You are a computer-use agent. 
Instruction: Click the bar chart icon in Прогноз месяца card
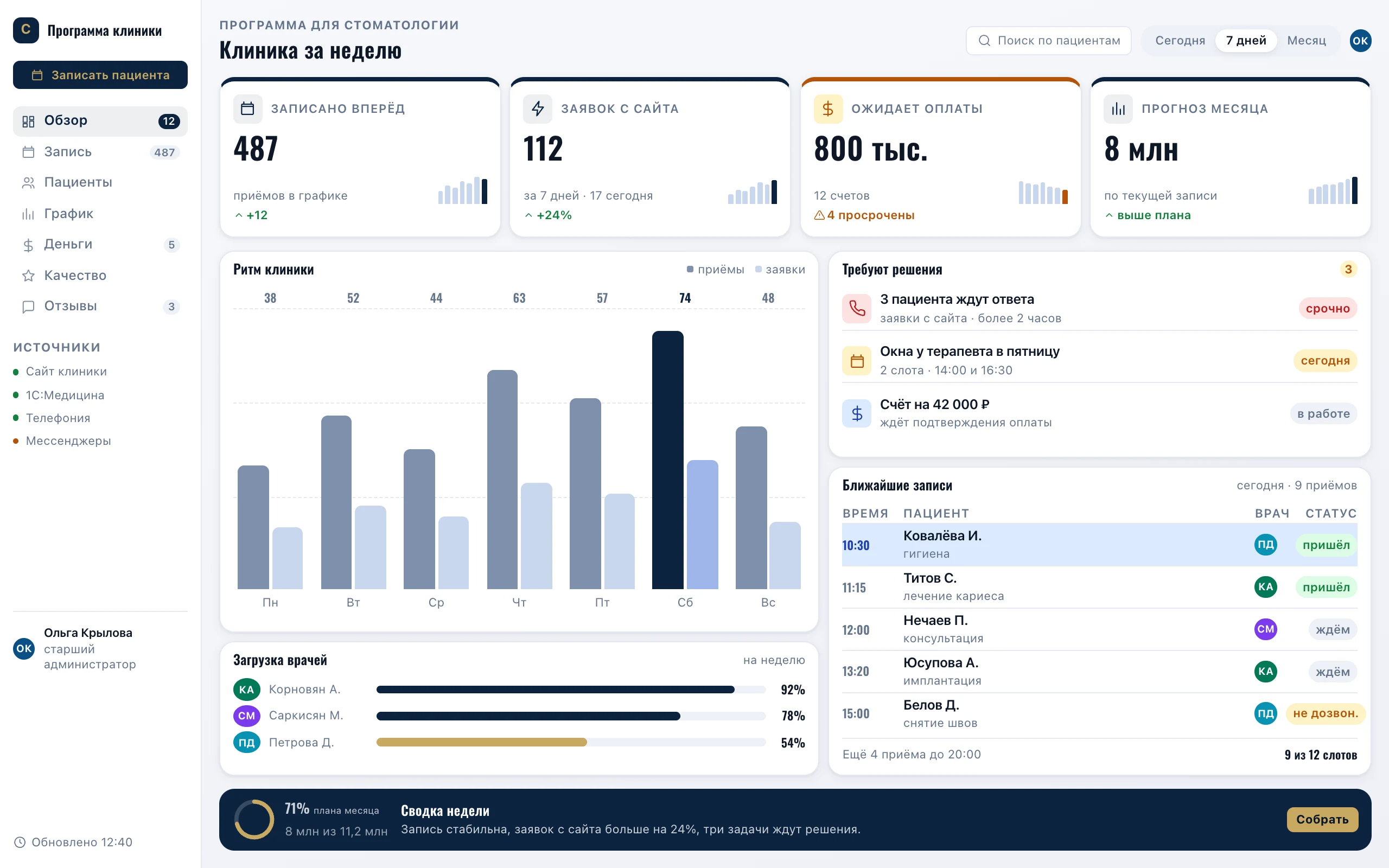pos(1118,108)
